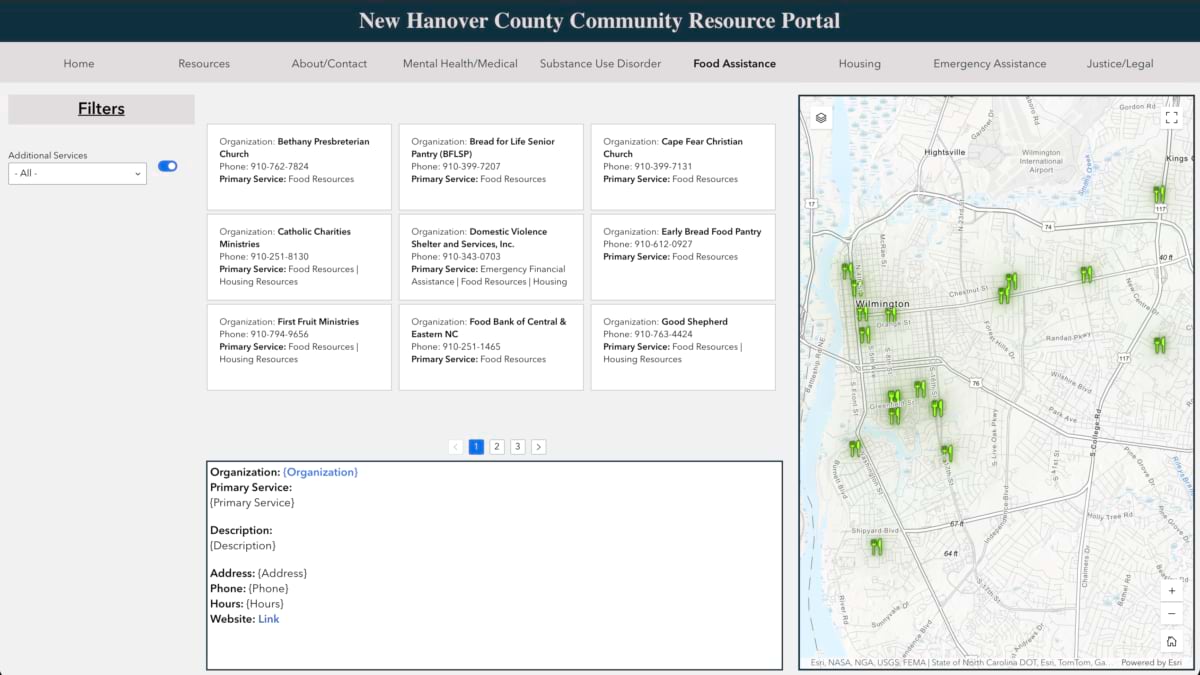Click phone number 910-399-7207
1200x675 pixels.
471,167
